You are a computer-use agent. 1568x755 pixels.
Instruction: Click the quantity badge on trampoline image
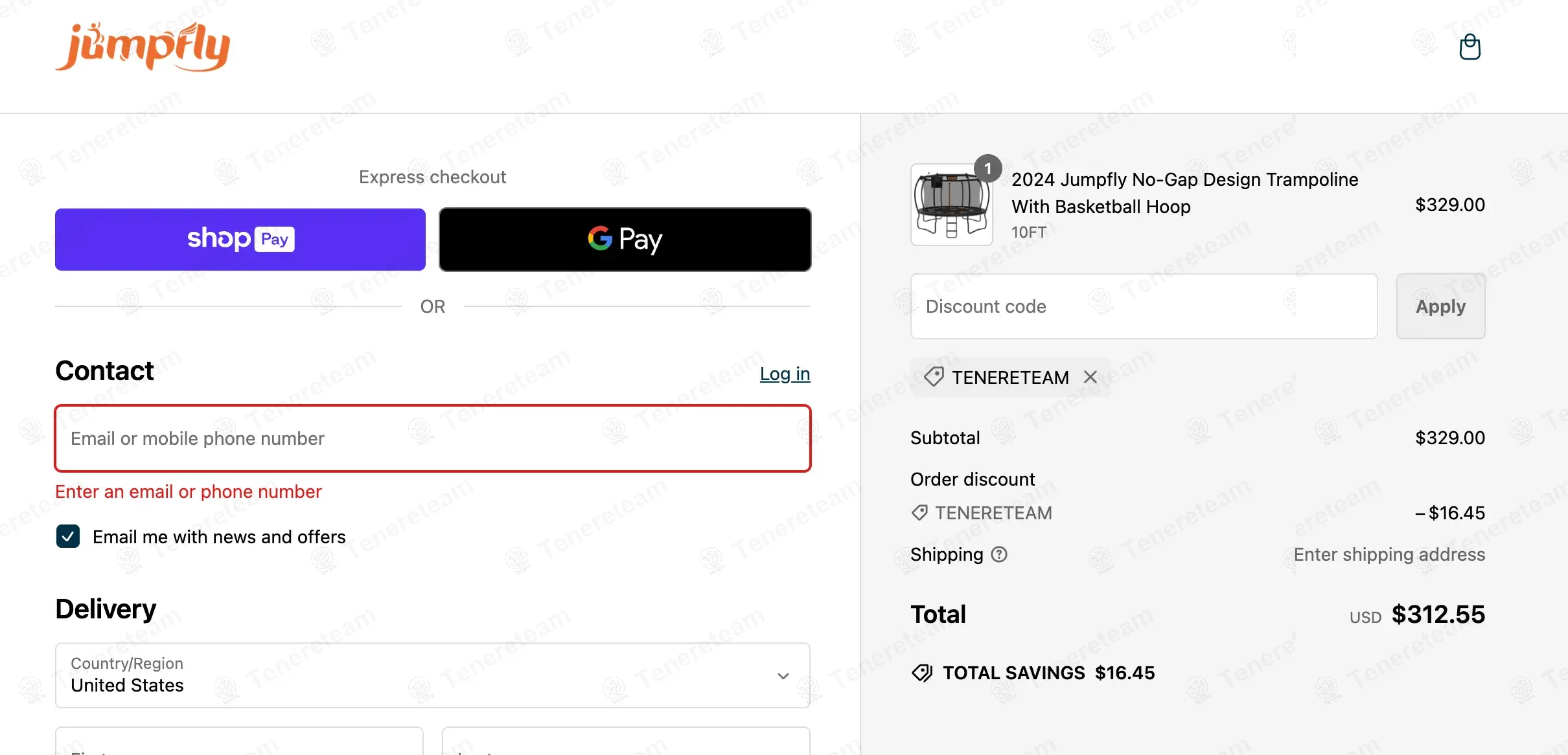pos(987,169)
